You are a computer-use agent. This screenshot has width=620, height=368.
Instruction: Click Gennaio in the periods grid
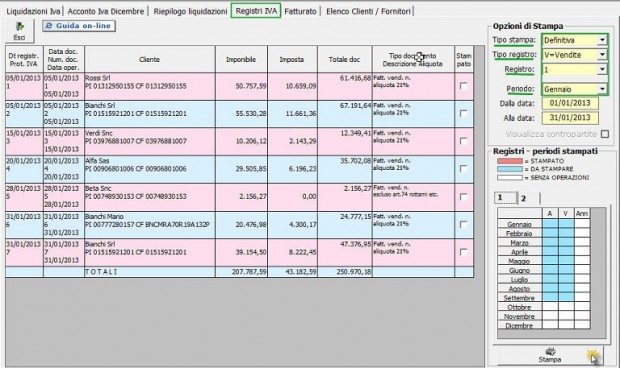pyautogui.click(x=519, y=224)
